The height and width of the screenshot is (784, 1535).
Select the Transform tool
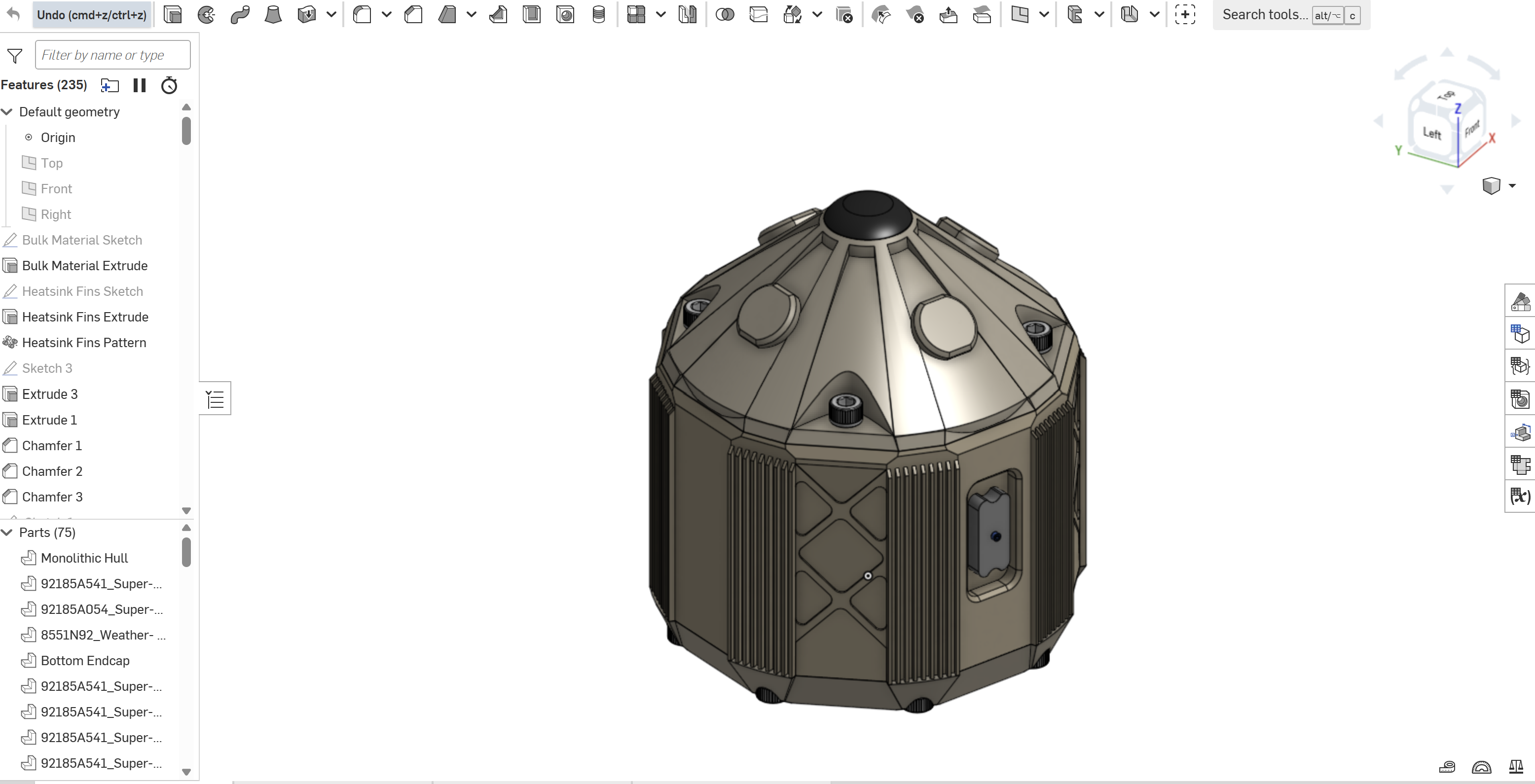point(792,14)
